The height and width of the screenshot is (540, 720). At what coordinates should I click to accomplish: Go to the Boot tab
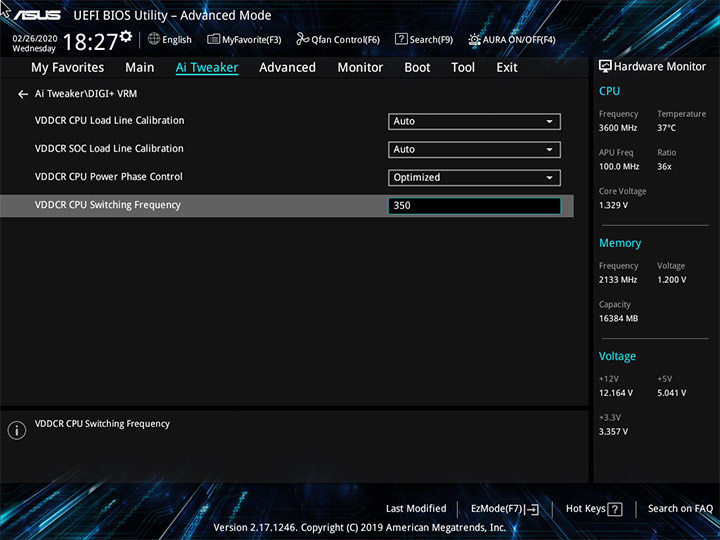(x=417, y=68)
